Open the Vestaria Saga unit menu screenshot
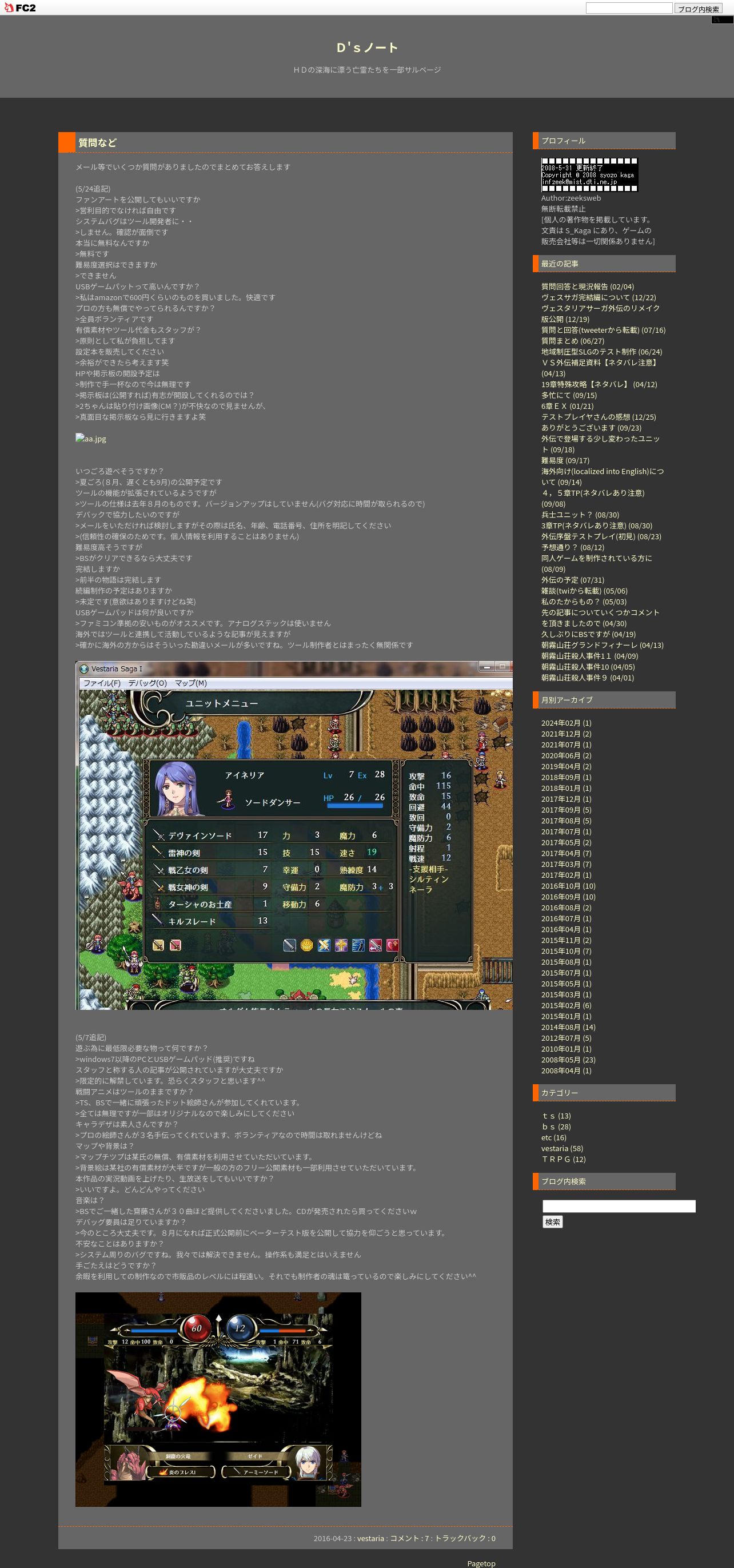The height and width of the screenshot is (1568, 734). tap(293, 835)
